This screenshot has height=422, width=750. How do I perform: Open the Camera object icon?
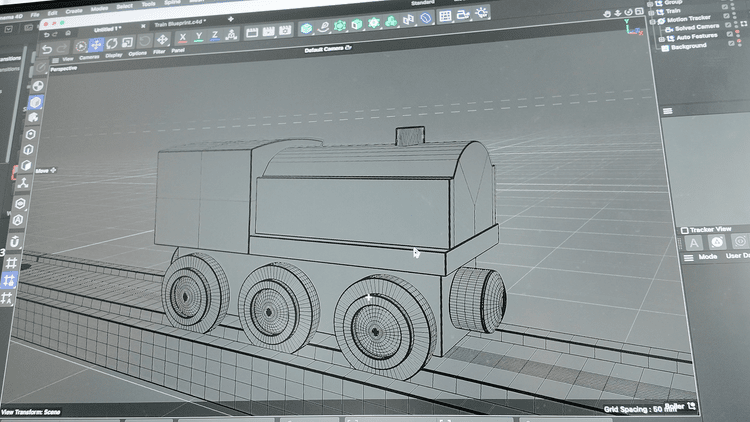(463, 15)
